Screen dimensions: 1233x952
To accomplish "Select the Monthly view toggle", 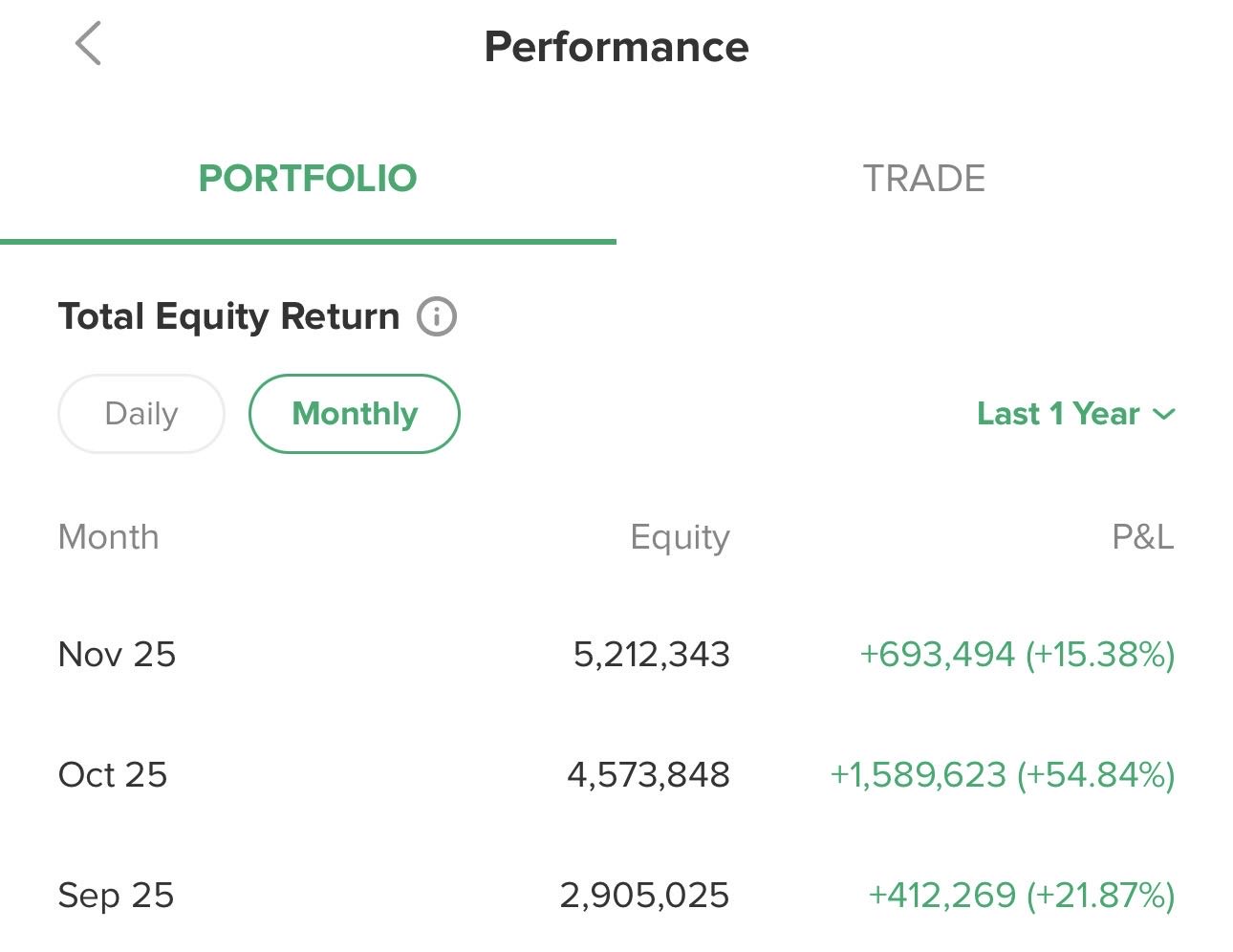I will [355, 414].
